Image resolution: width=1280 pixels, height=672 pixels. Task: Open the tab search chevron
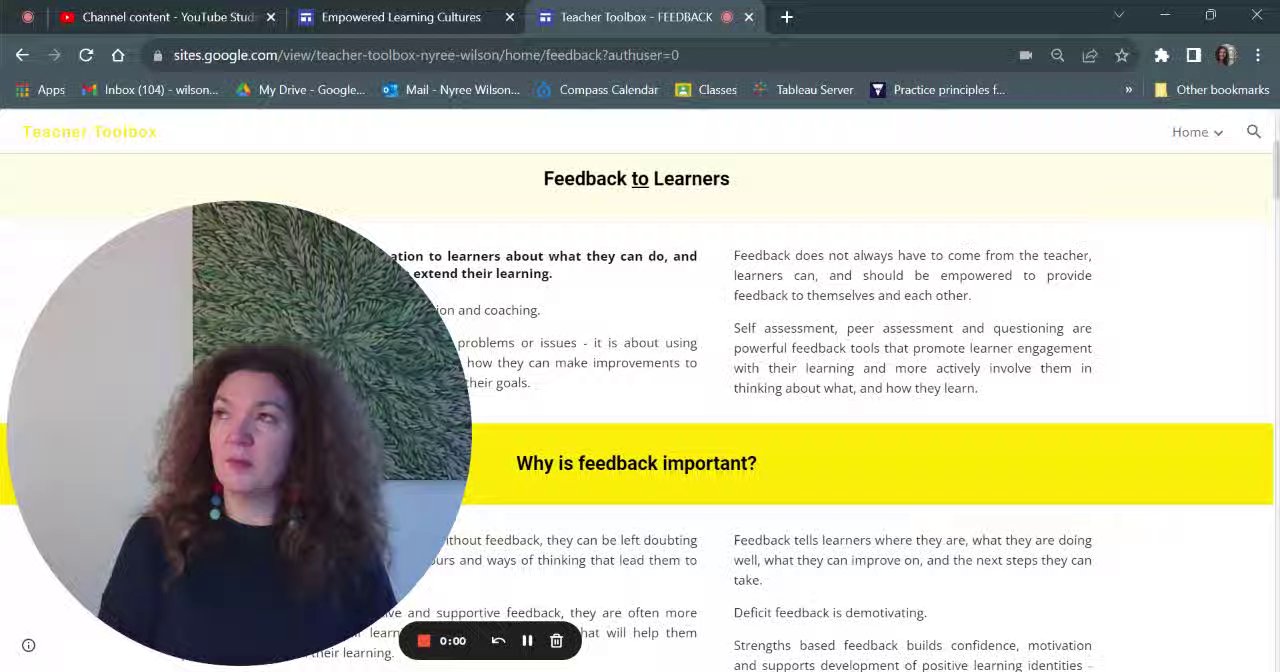1119,15
